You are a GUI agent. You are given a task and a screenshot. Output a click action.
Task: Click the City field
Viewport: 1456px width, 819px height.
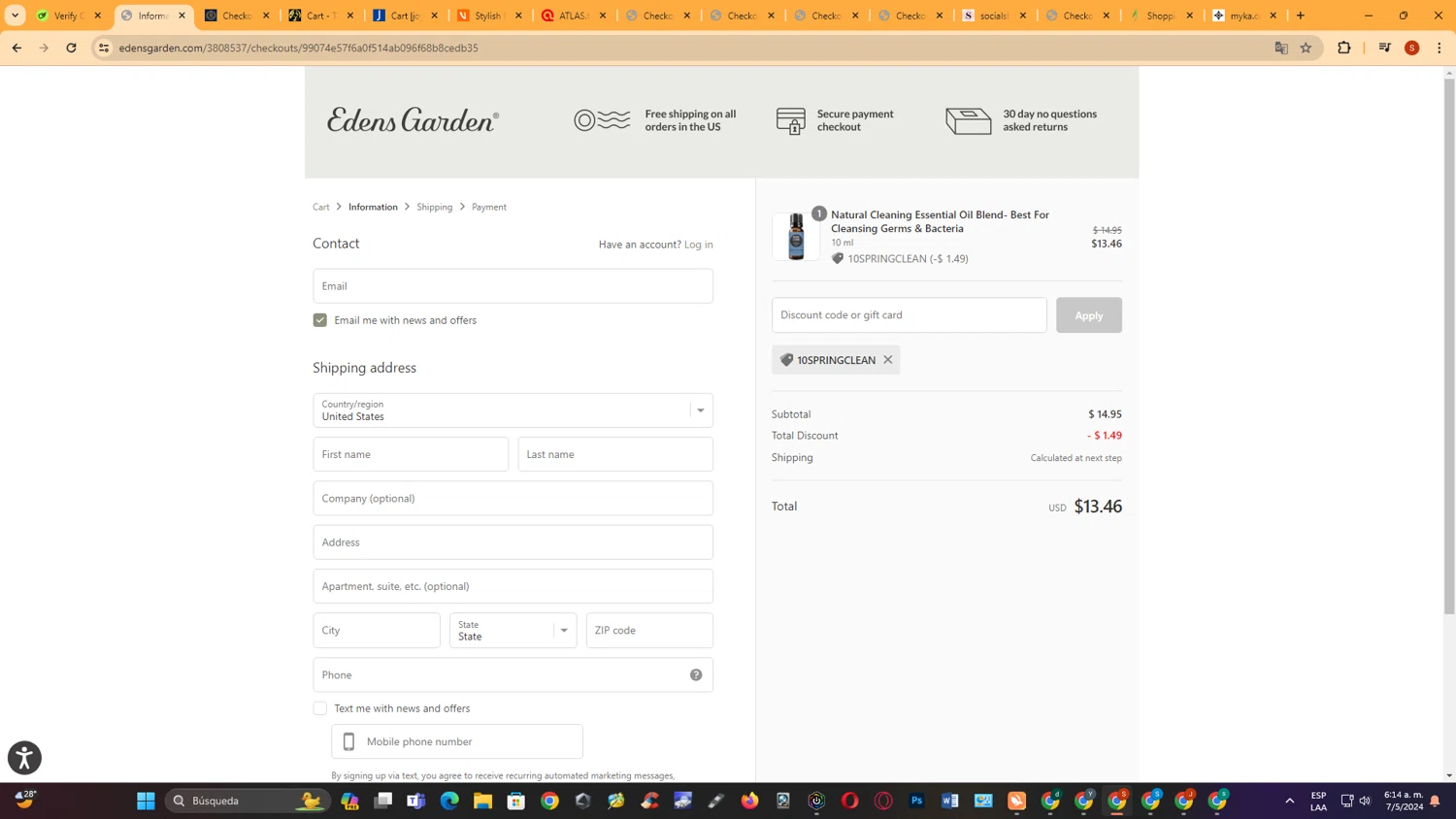[x=377, y=631]
